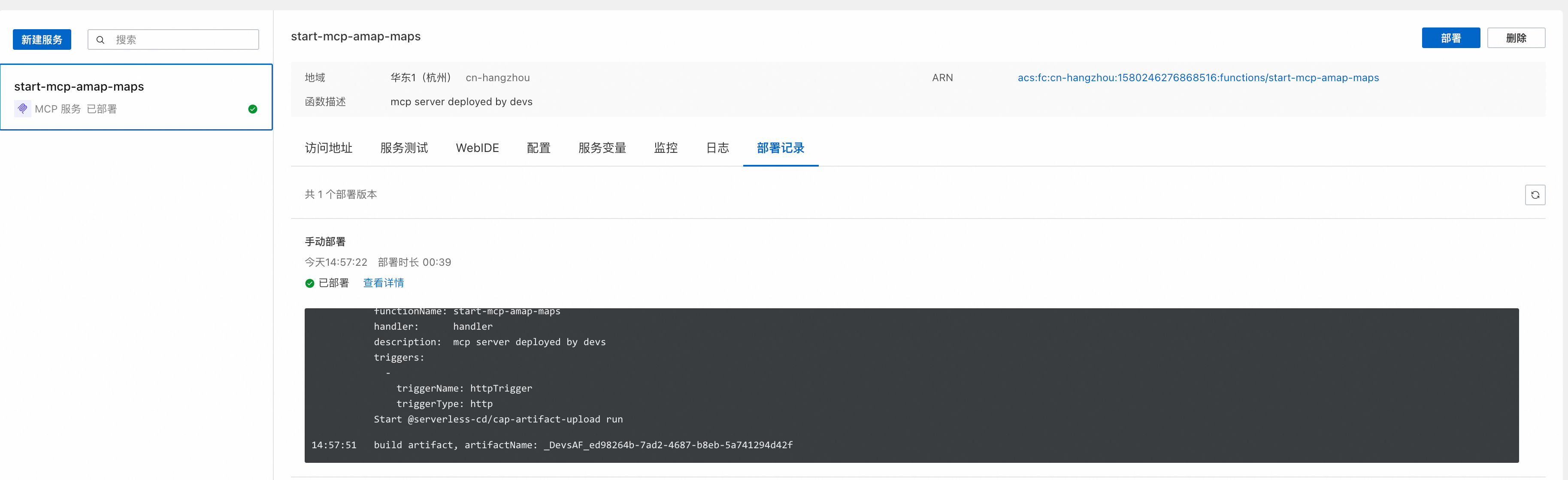Open the WebIDE tab
The image size is (1568, 480).
point(477,148)
